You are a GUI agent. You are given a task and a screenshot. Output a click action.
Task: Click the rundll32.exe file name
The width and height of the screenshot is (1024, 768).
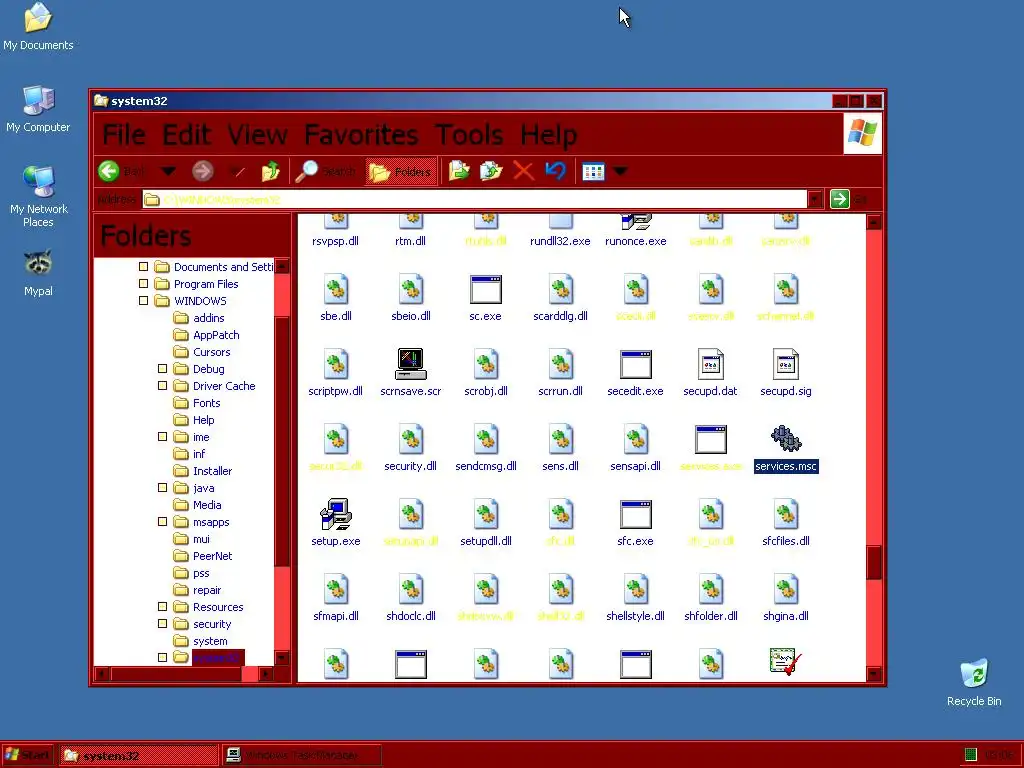(560, 241)
